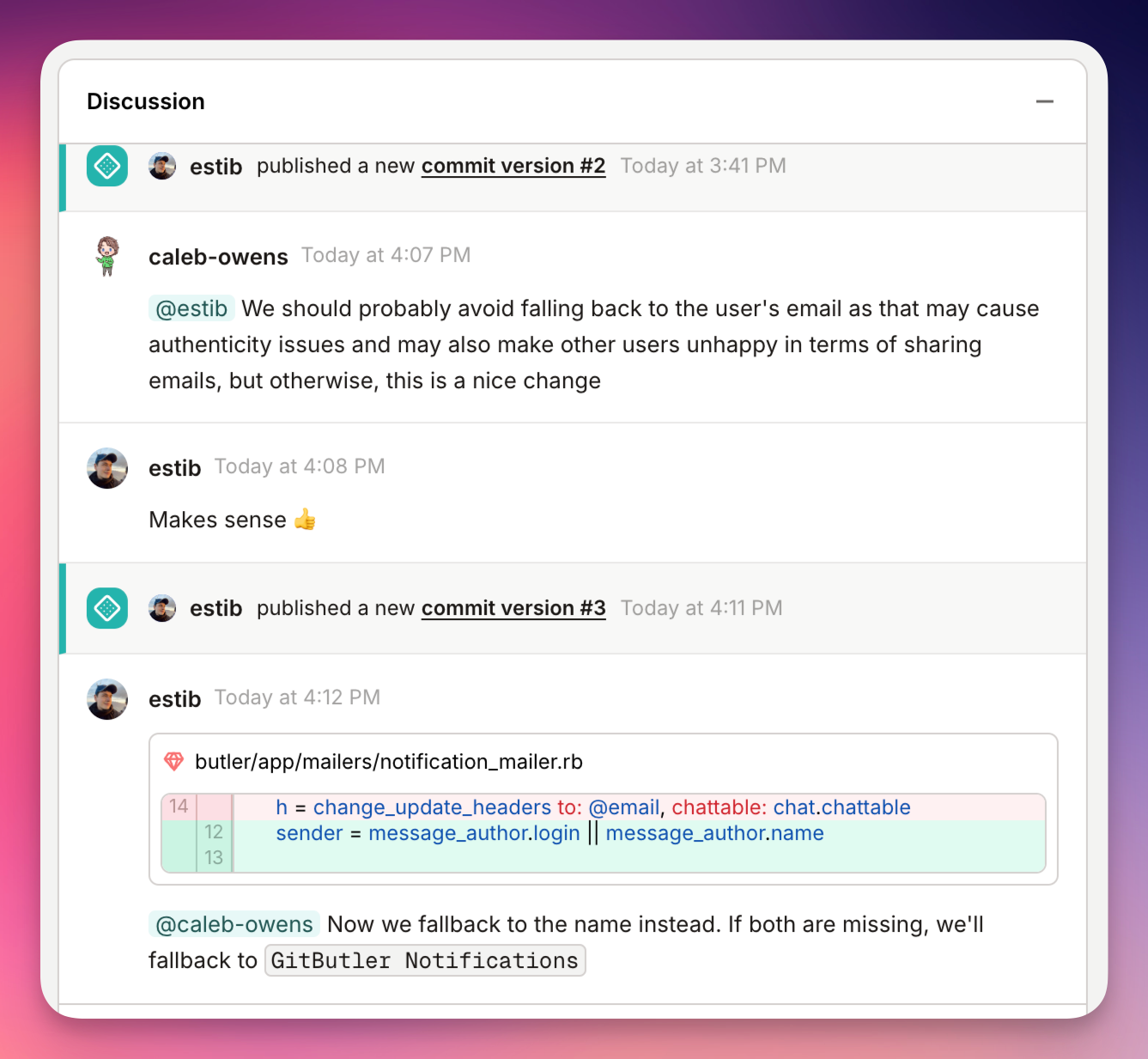Collapse the Discussion panel with minus icon
Viewport: 1148px width, 1059px height.
coord(1044,101)
